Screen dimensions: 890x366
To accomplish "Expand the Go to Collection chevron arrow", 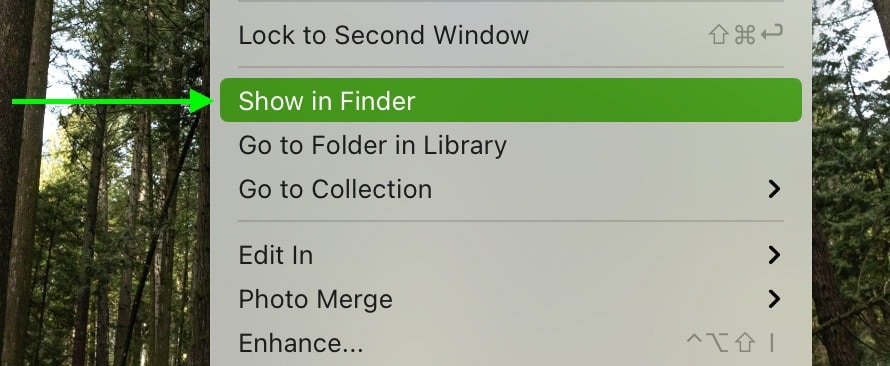I will (774, 189).
